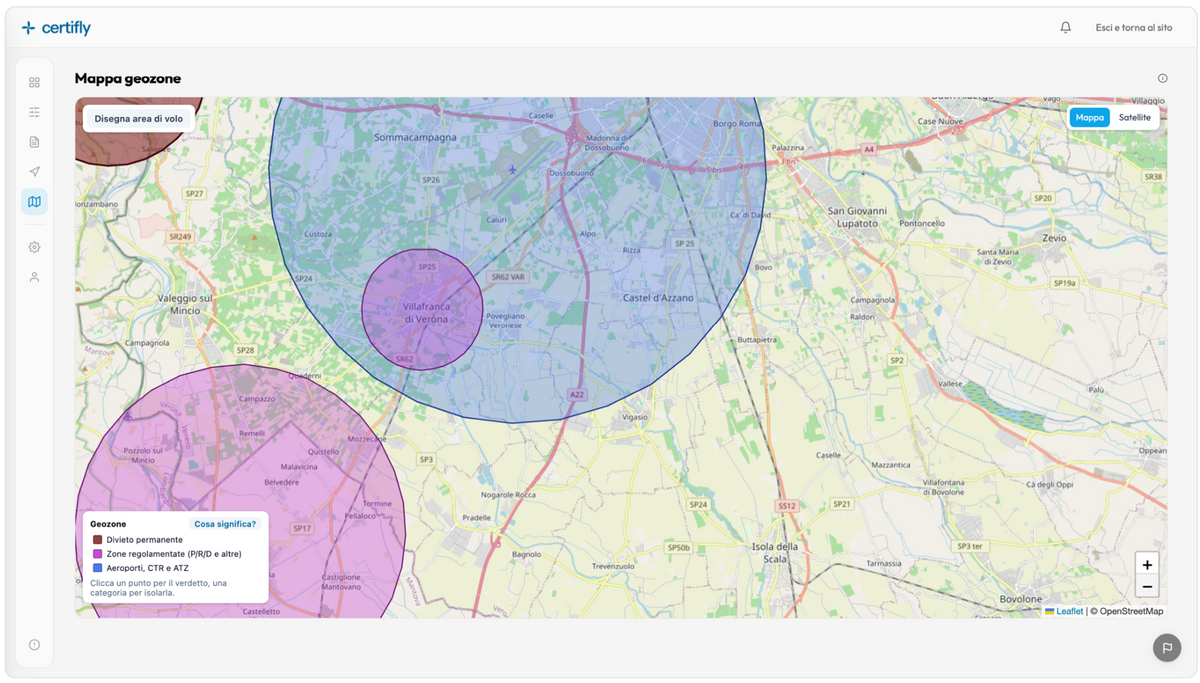Open the sliders icon in the sidebar
The image size is (1200, 683).
(x=34, y=112)
